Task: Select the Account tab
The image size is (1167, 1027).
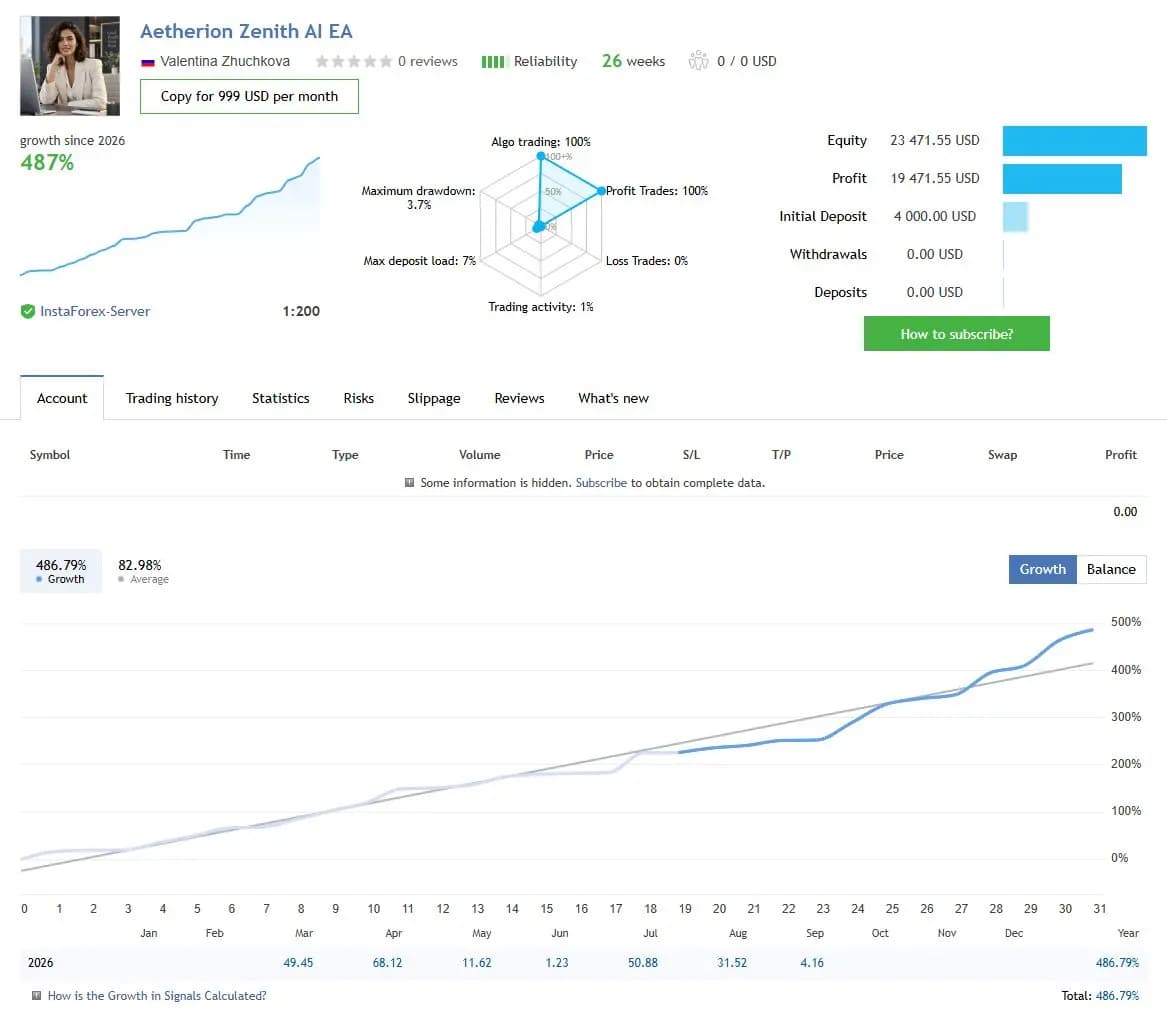Action: pos(62,398)
